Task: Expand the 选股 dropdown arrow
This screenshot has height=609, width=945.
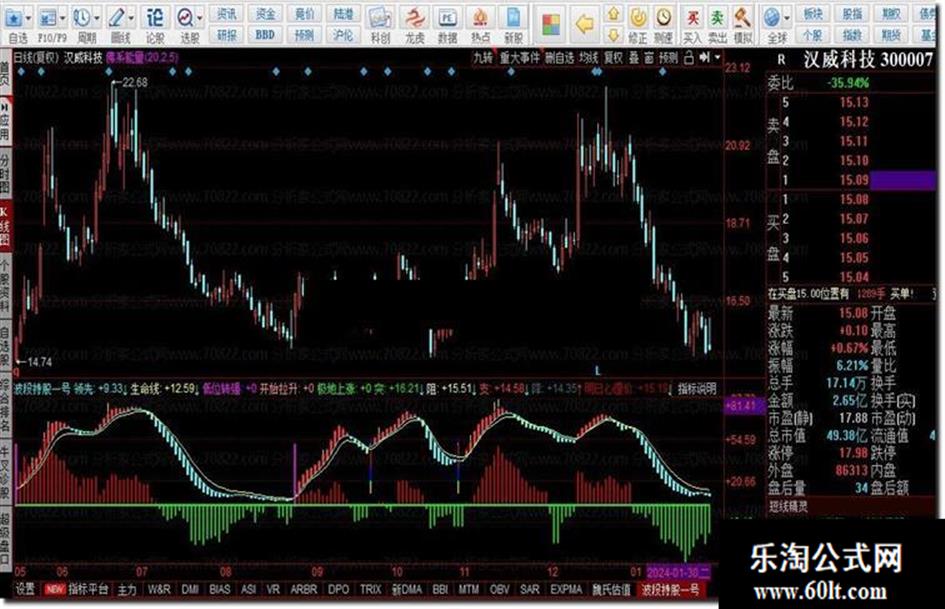Action: 199,19
